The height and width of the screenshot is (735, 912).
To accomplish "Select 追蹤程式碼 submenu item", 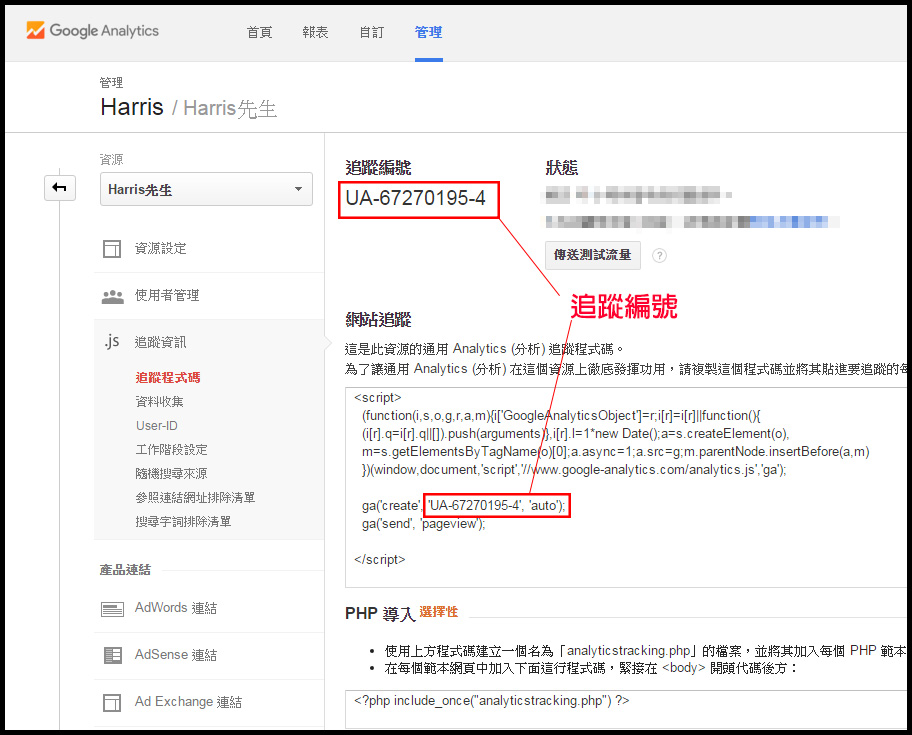I will coord(168,378).
